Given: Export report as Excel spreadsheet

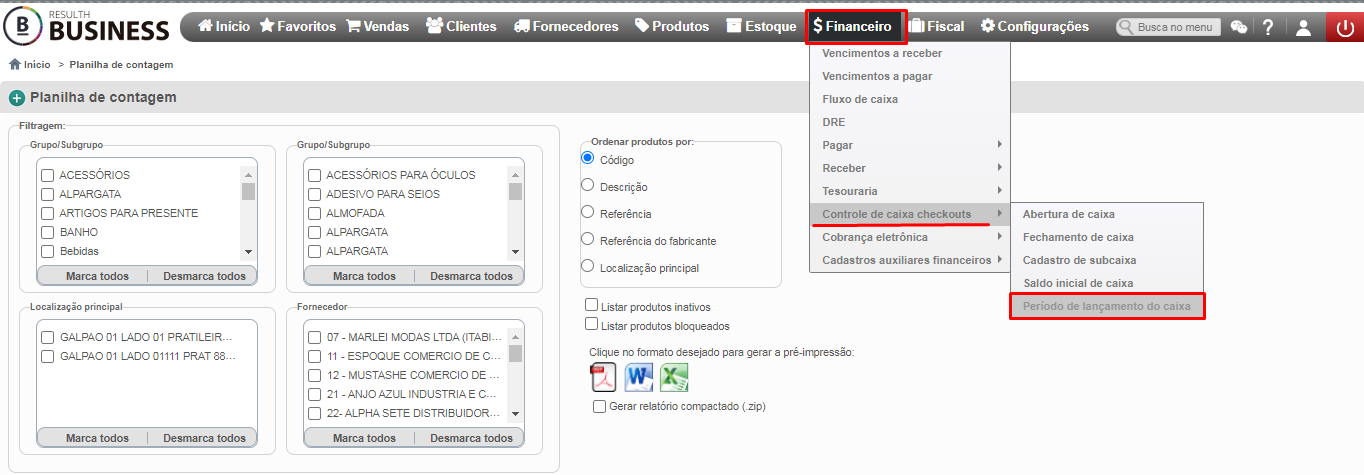Looking at the screenshot, I should [x=674, y=377].
